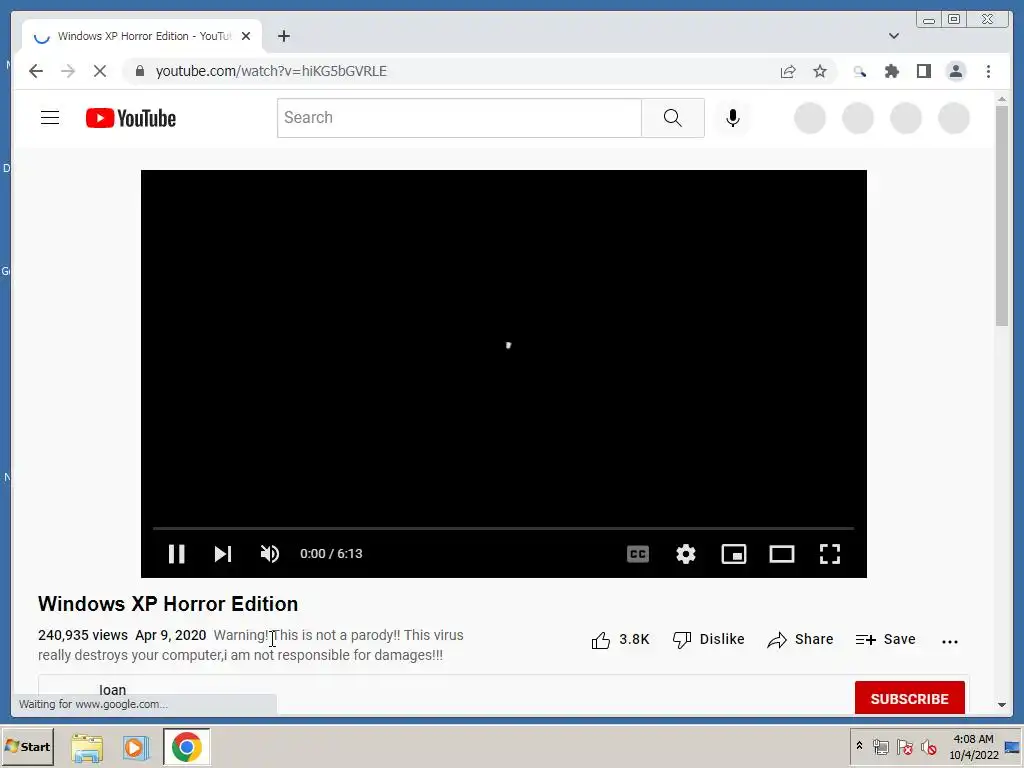1024x768 pixels.
Task: Expand the video description text
Action: click(x=251, y=645)
